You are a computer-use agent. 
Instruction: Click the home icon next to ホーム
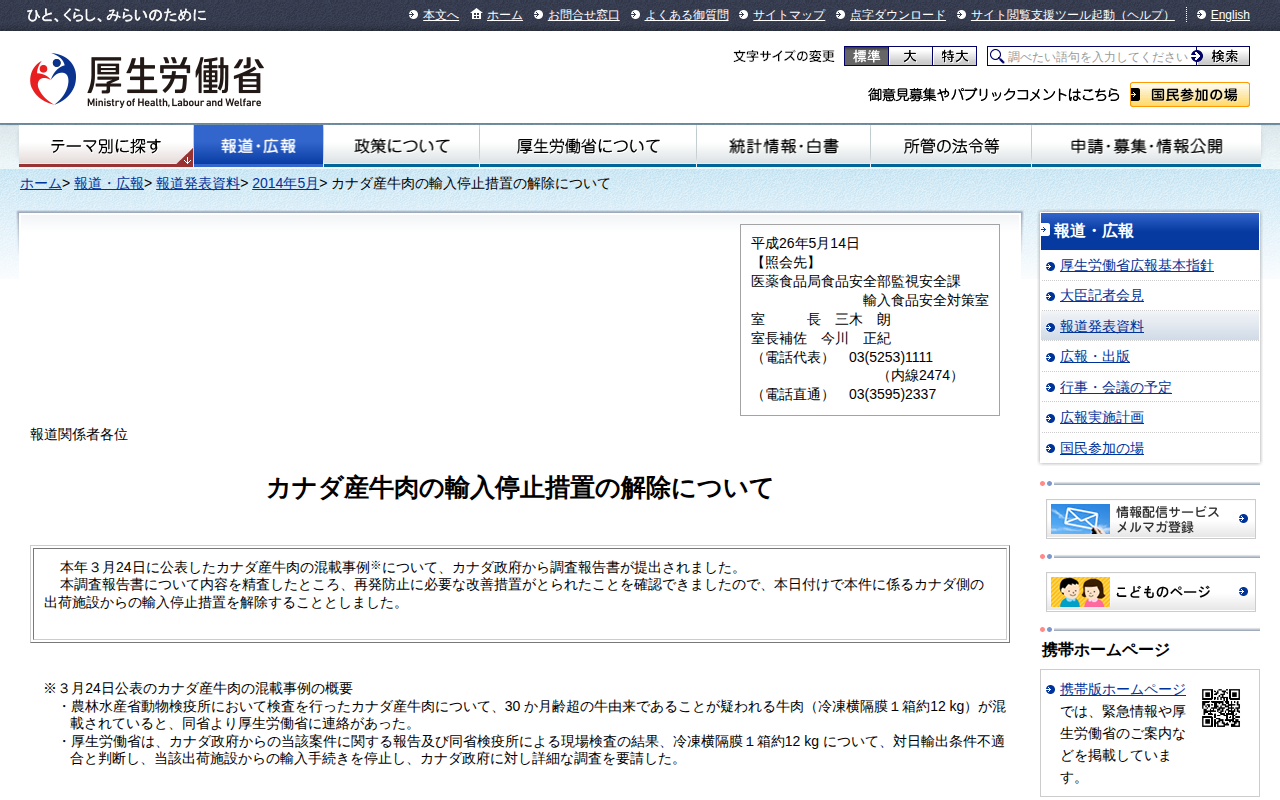[x=476, y=14]
